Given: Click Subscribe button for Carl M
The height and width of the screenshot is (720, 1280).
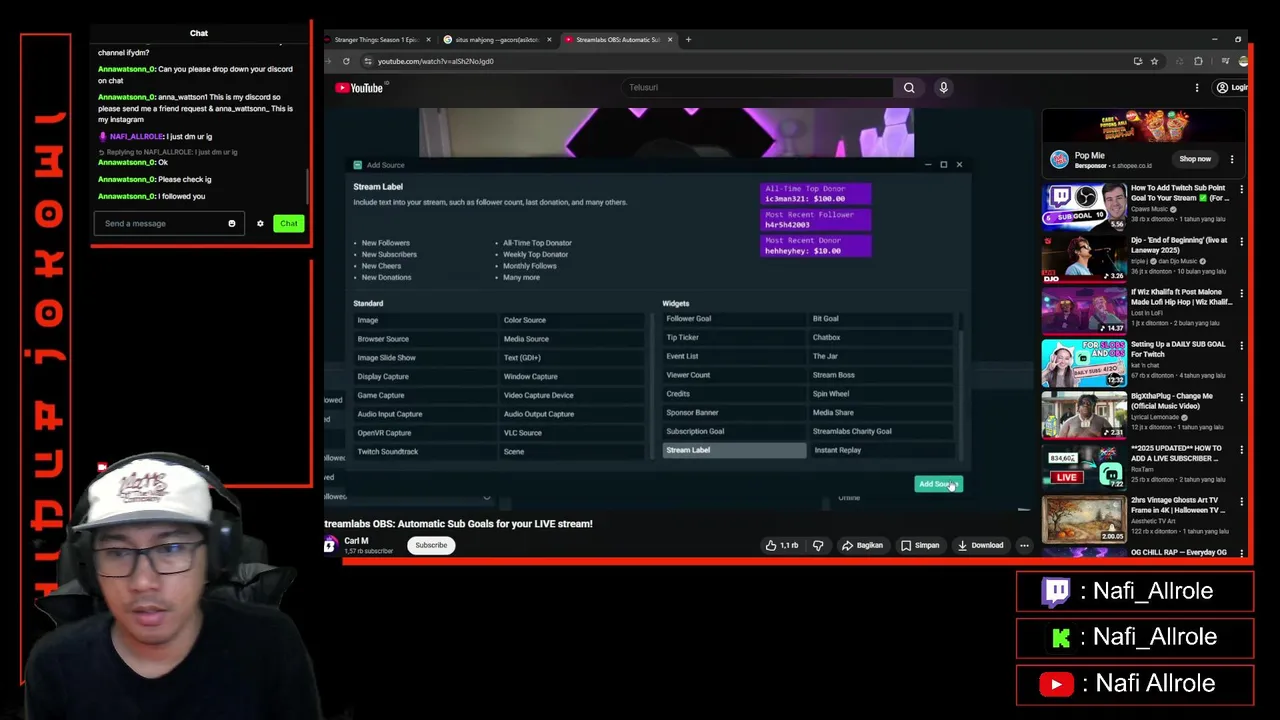Looking at the screenshot, I should coord(431,545).
